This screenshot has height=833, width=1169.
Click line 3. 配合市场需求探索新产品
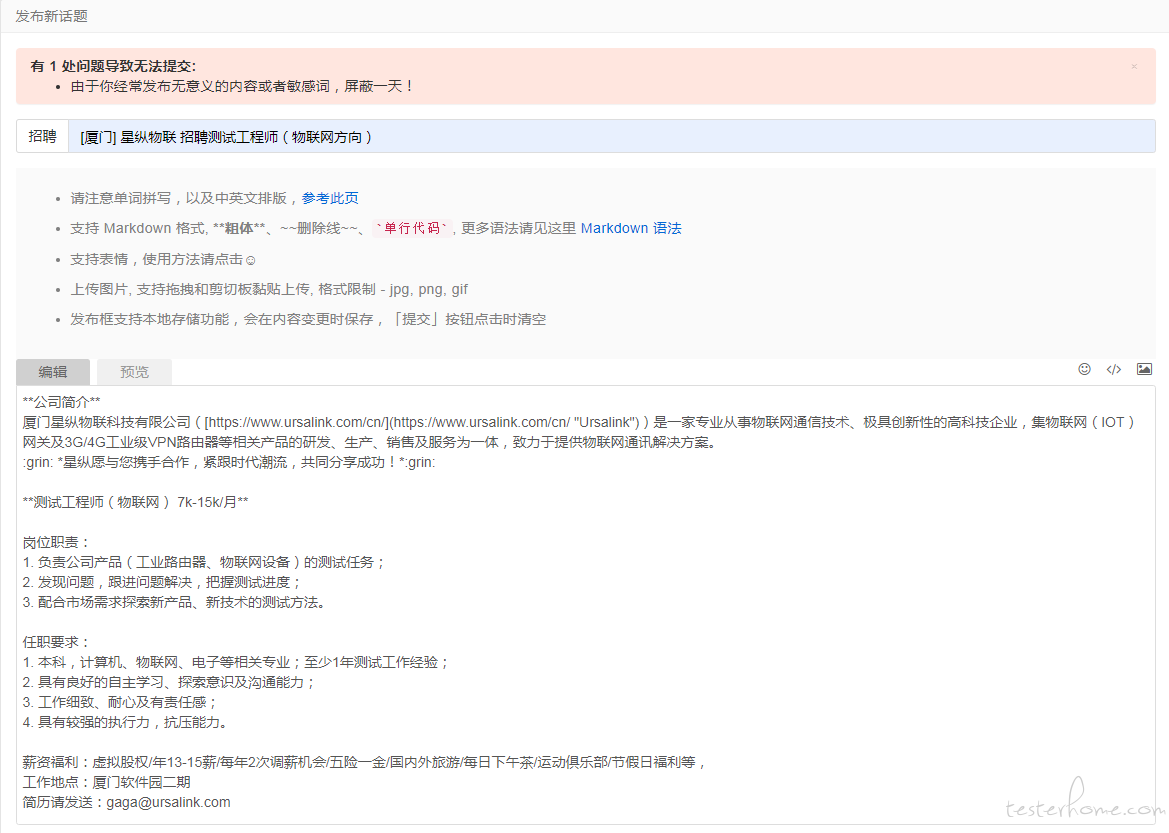tap(174, 602)
